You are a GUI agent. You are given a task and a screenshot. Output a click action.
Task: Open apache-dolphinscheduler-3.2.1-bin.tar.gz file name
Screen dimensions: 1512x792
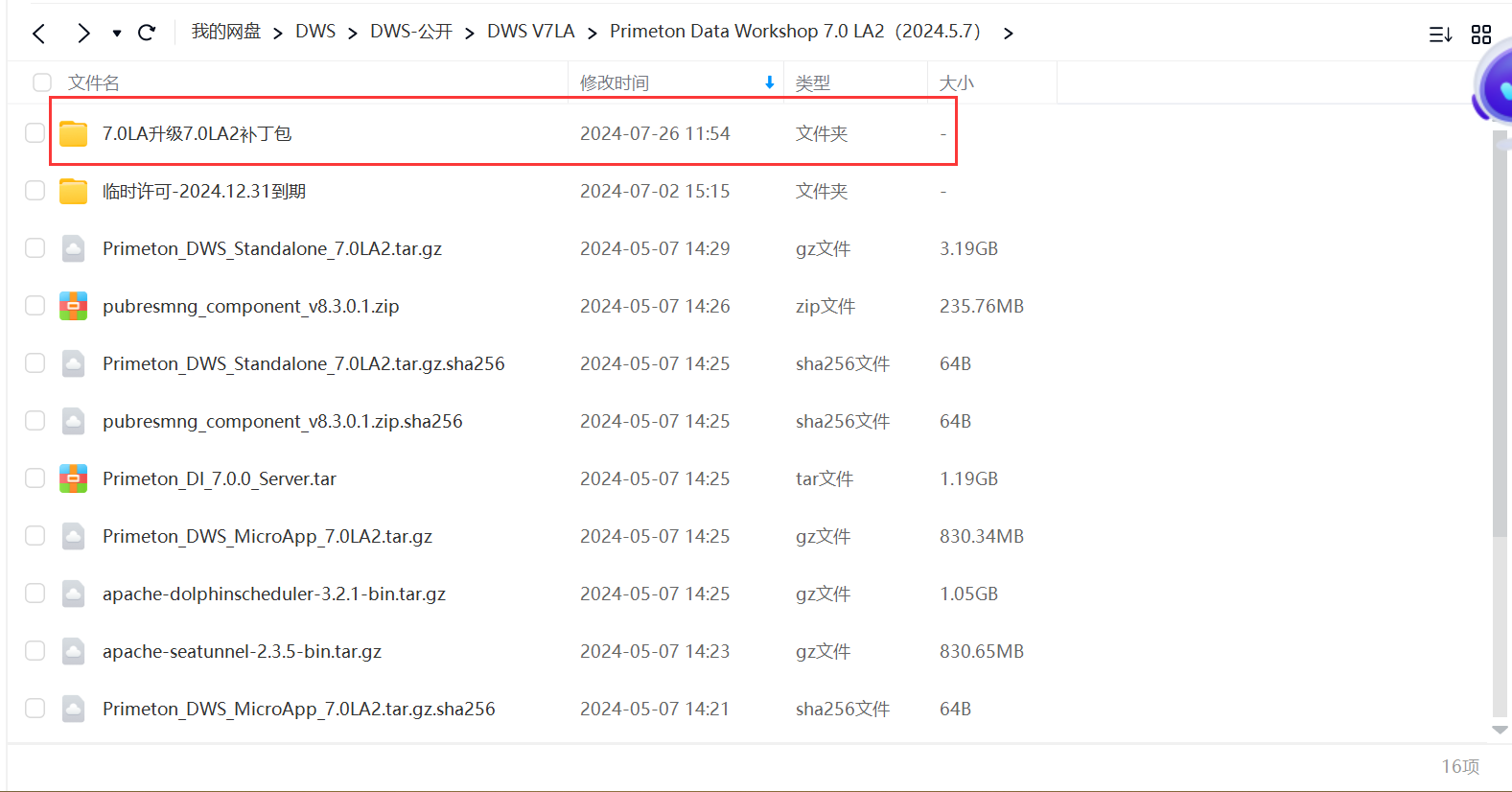[x=274, y=594]
